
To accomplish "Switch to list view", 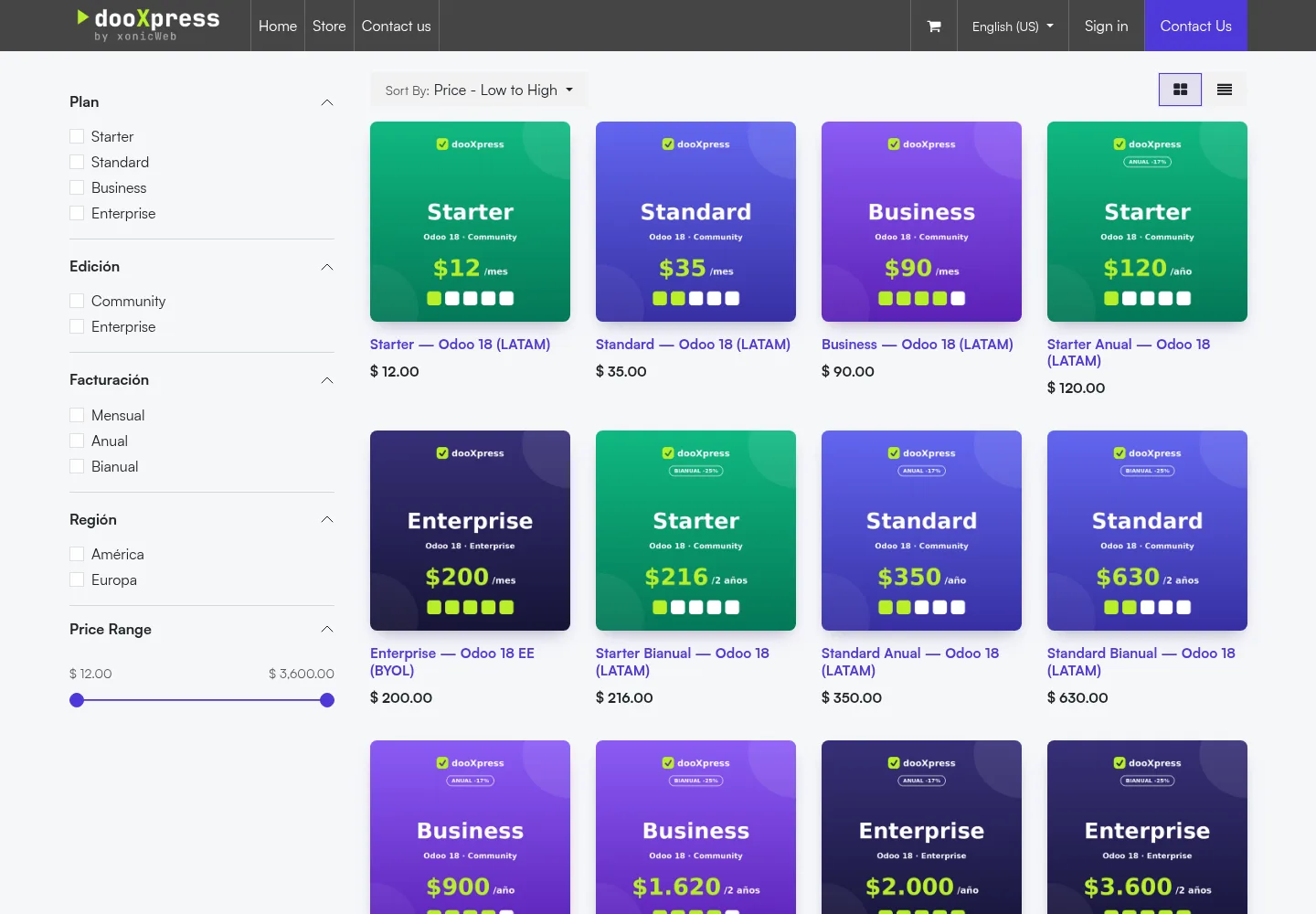I will [x=1225, y=90].
